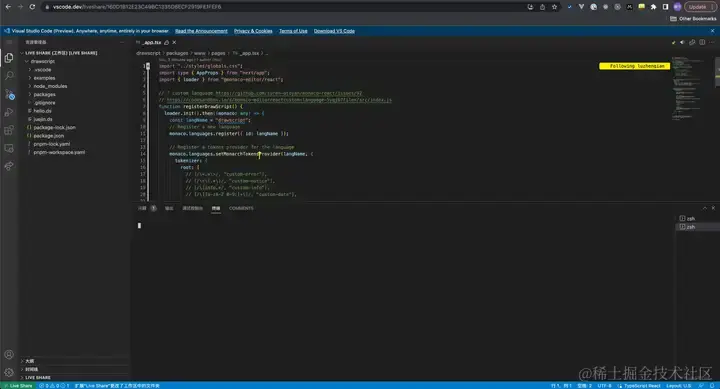Switch to the Terminal panel tab

[216, 208]
